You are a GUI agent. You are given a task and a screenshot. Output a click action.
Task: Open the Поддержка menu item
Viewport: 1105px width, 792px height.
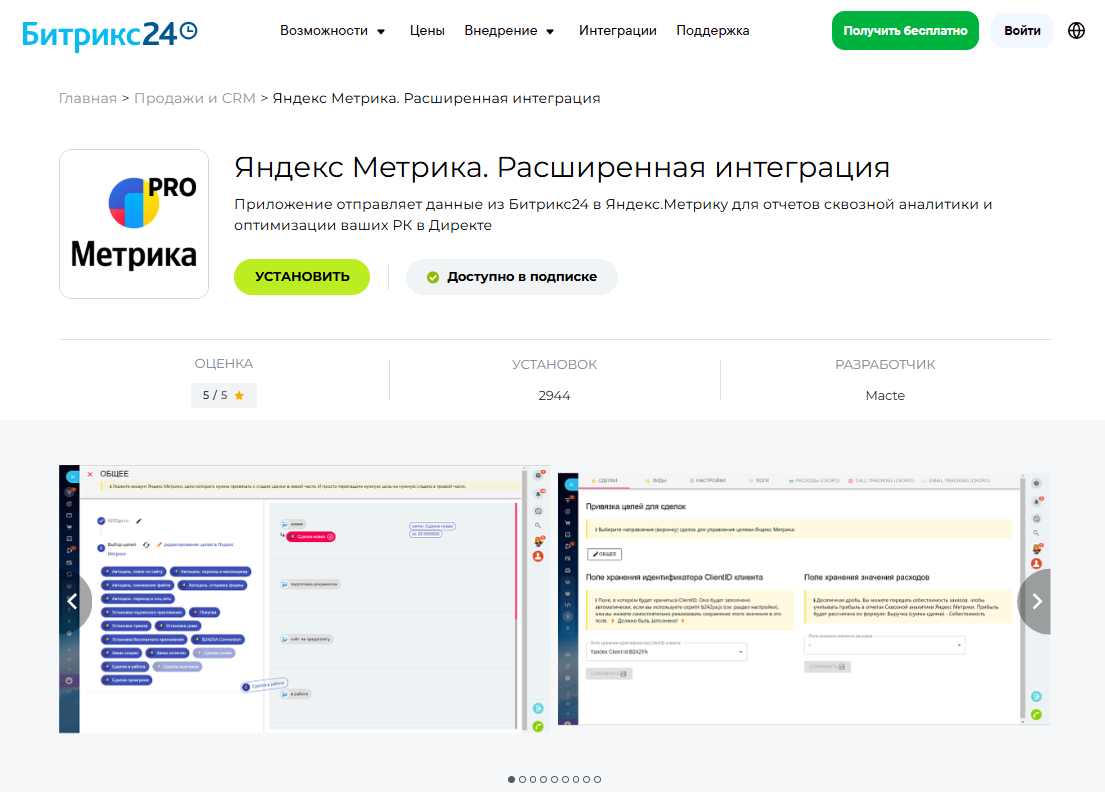coord(712,30)
